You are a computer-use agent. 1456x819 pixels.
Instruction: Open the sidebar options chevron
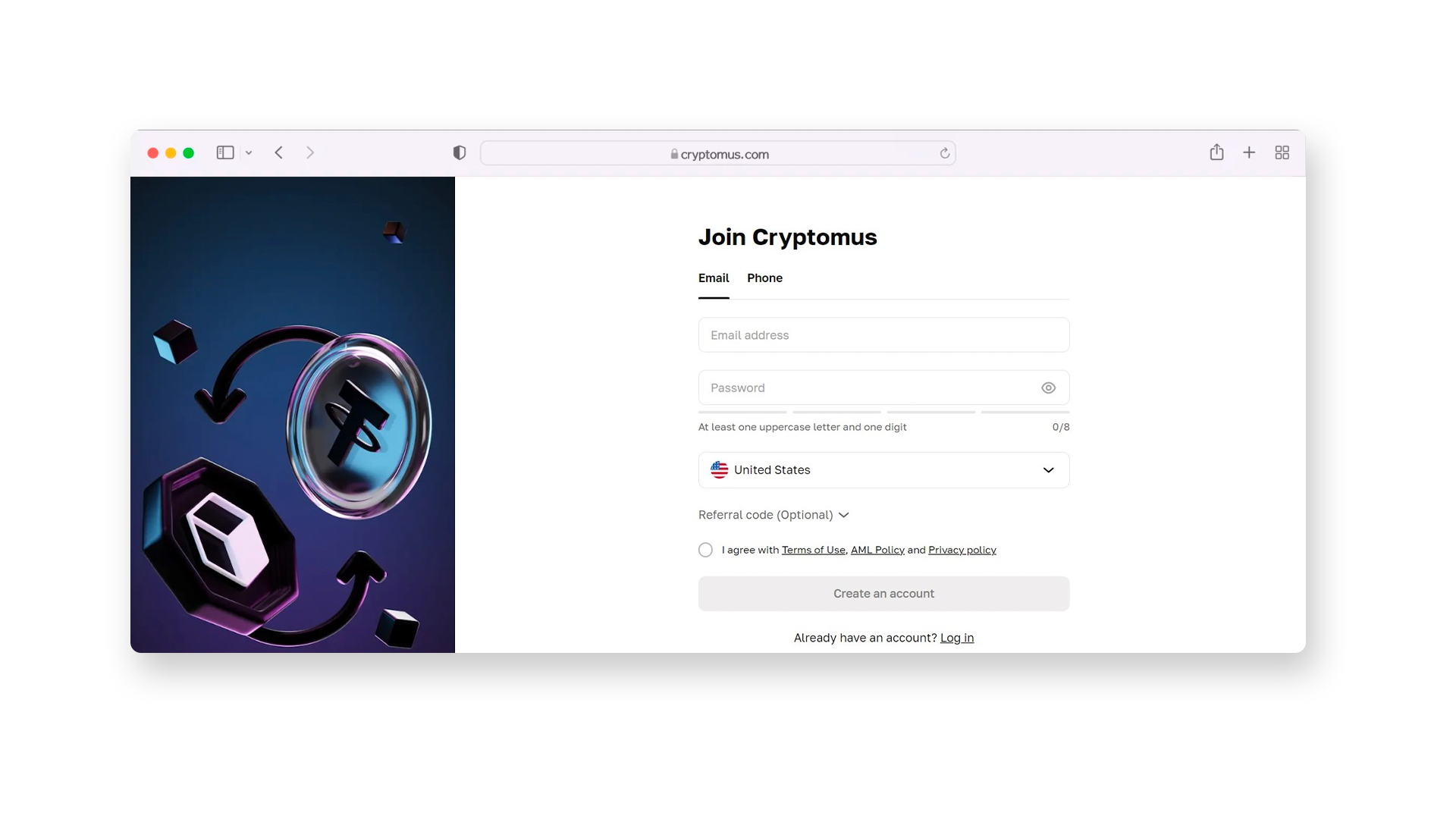(x=249, y=153)
